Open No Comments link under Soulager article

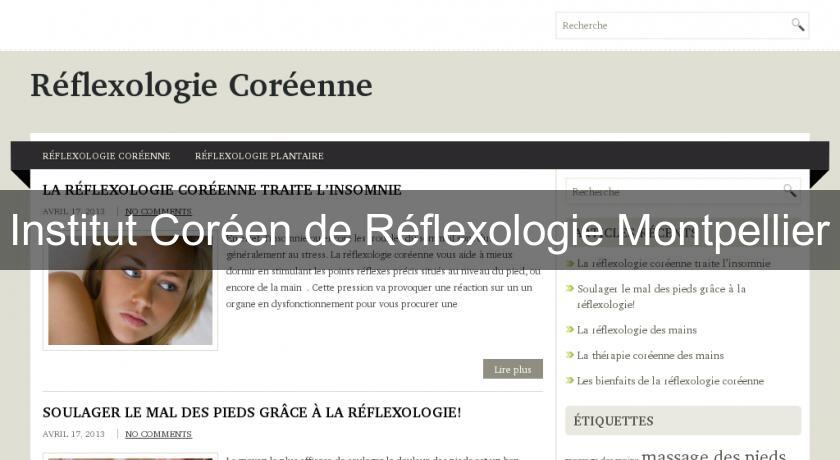[158, 434]
